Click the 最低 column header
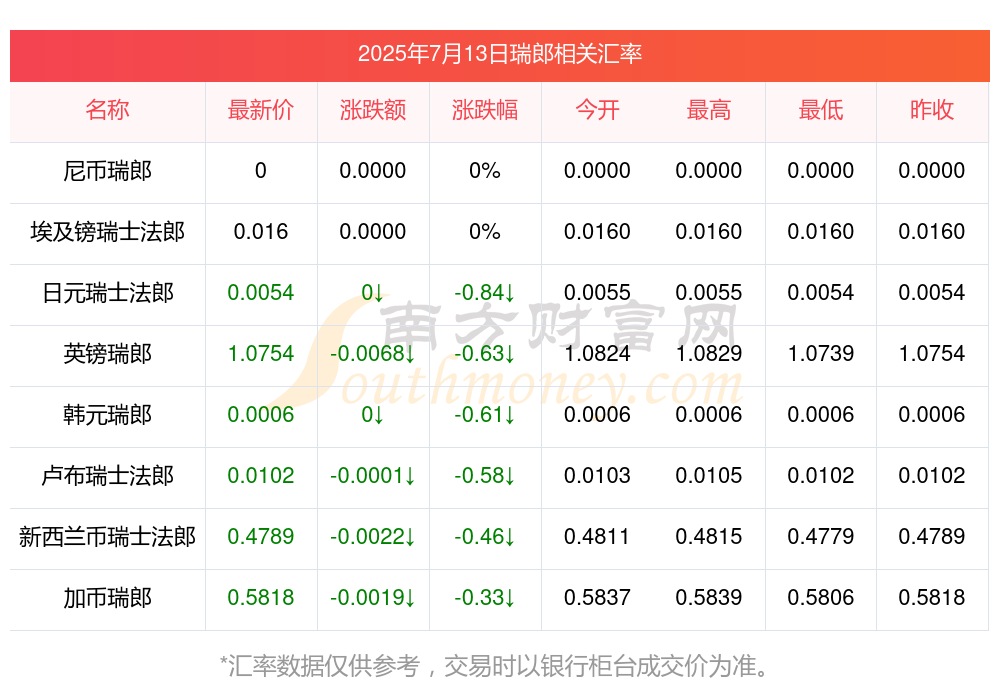Viewport: 1000px width, 698px height. coord(821,110)
